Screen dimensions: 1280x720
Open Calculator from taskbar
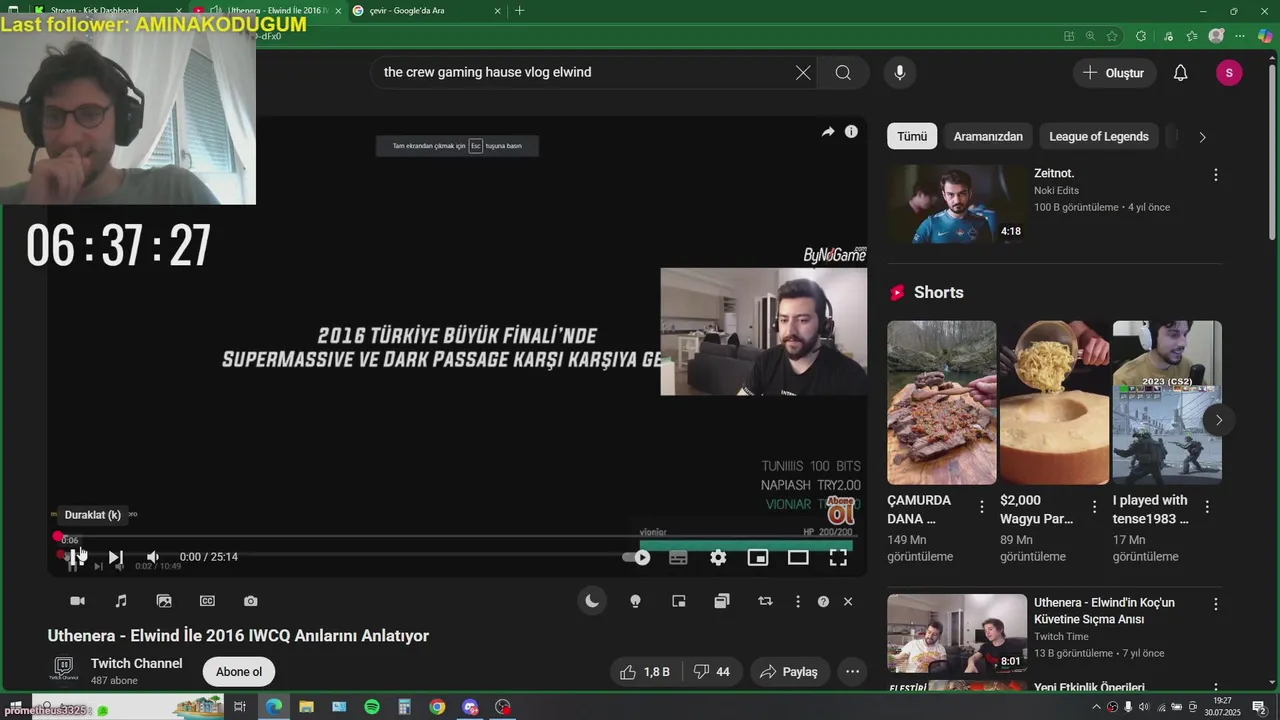404,707
